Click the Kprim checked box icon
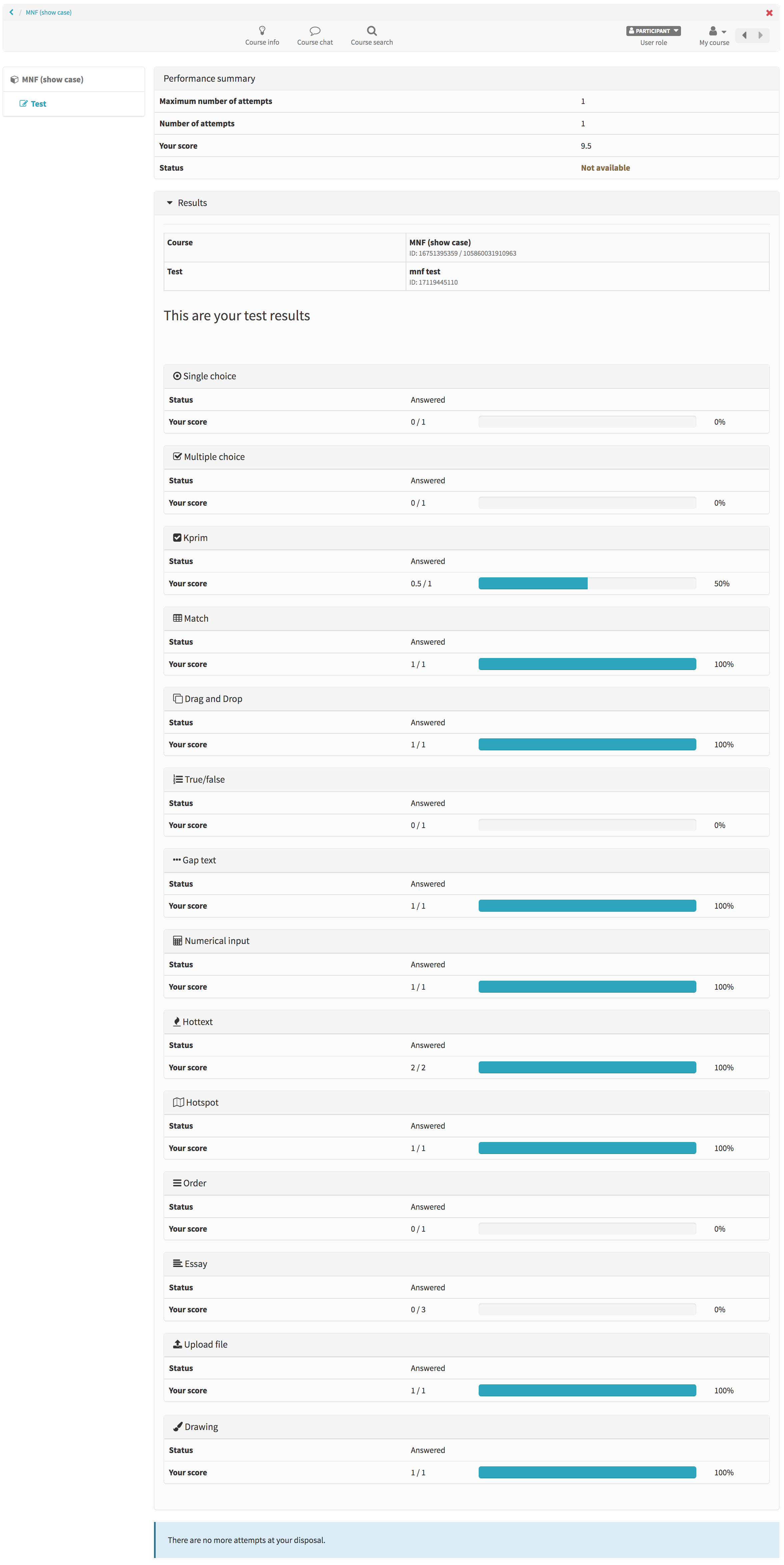 (x=177, y=537)
